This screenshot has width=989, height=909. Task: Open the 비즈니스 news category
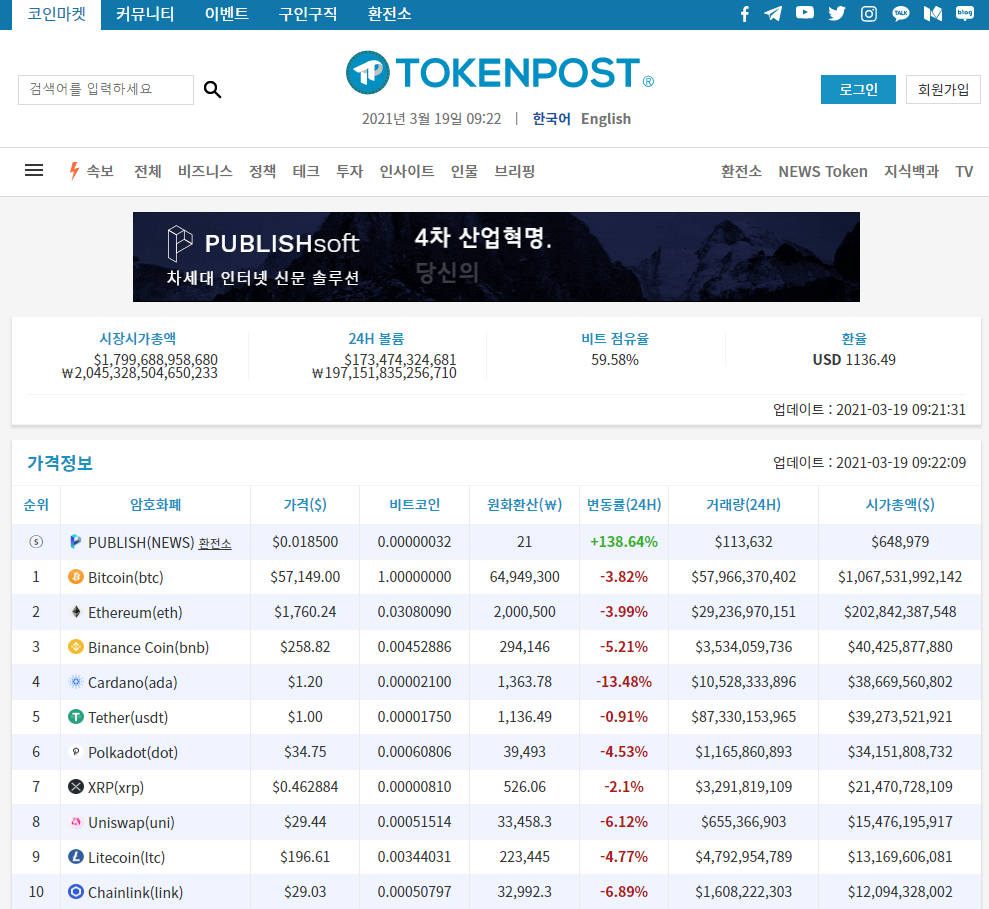point(205,171)
